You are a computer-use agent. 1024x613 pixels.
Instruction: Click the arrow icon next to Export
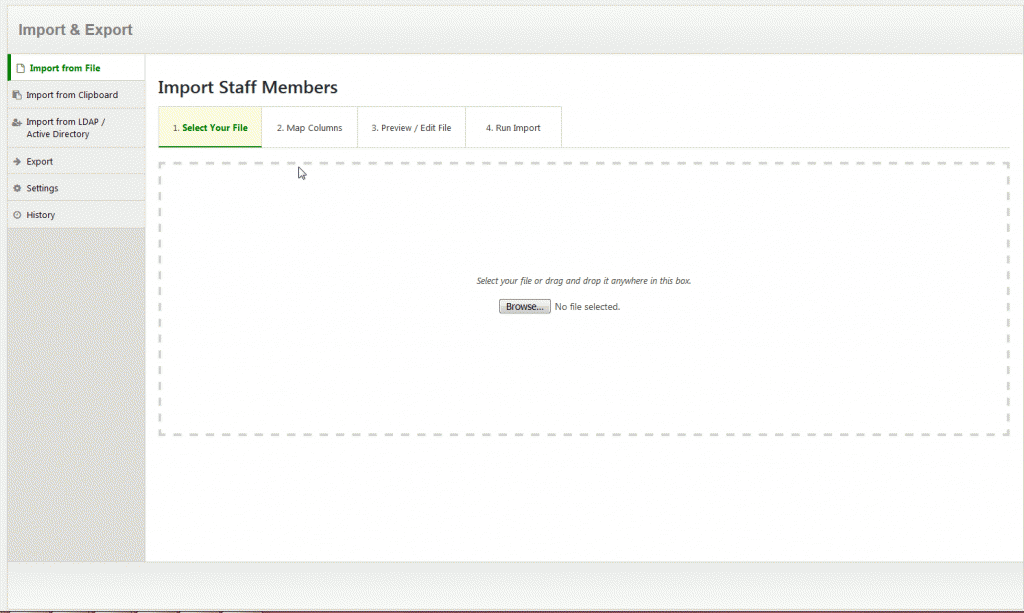pos(17,161)
